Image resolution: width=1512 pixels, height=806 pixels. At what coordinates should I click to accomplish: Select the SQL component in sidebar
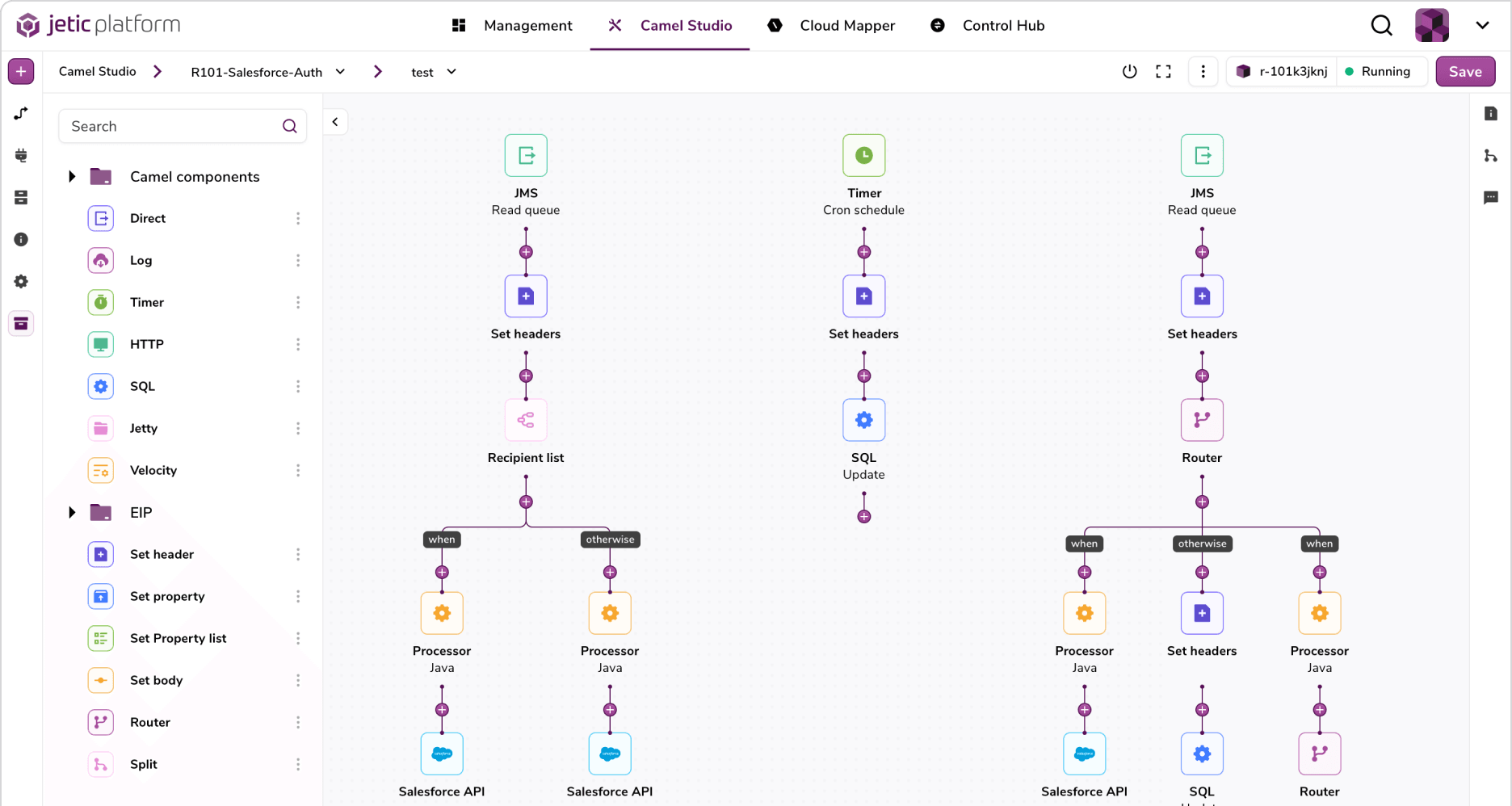[142, 386]
